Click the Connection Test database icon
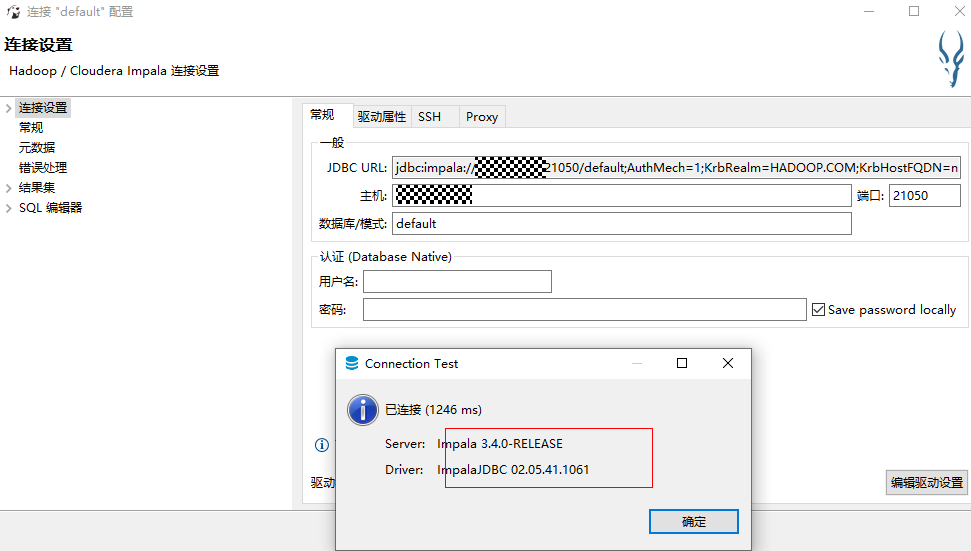971x551 pixels. point(352,363)
